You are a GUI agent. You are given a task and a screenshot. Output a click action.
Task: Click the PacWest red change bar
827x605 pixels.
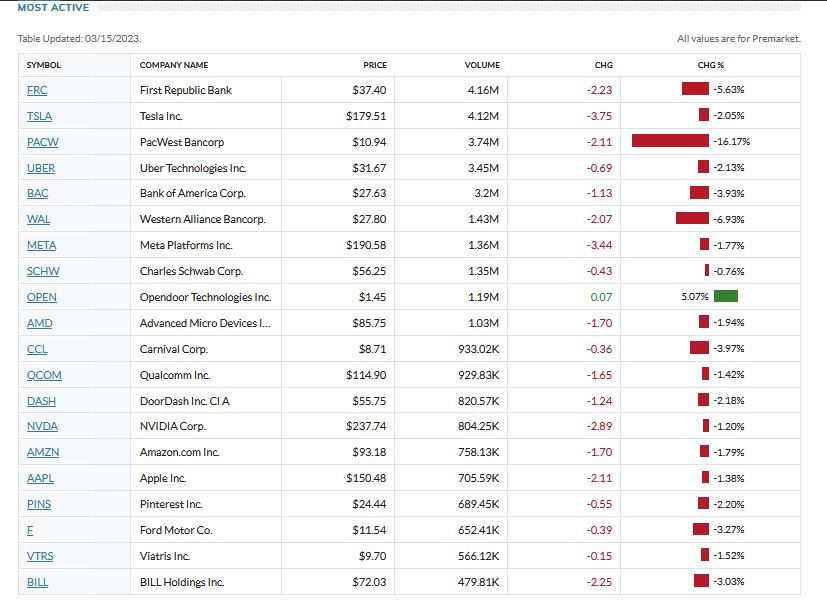tap(670, 141)
